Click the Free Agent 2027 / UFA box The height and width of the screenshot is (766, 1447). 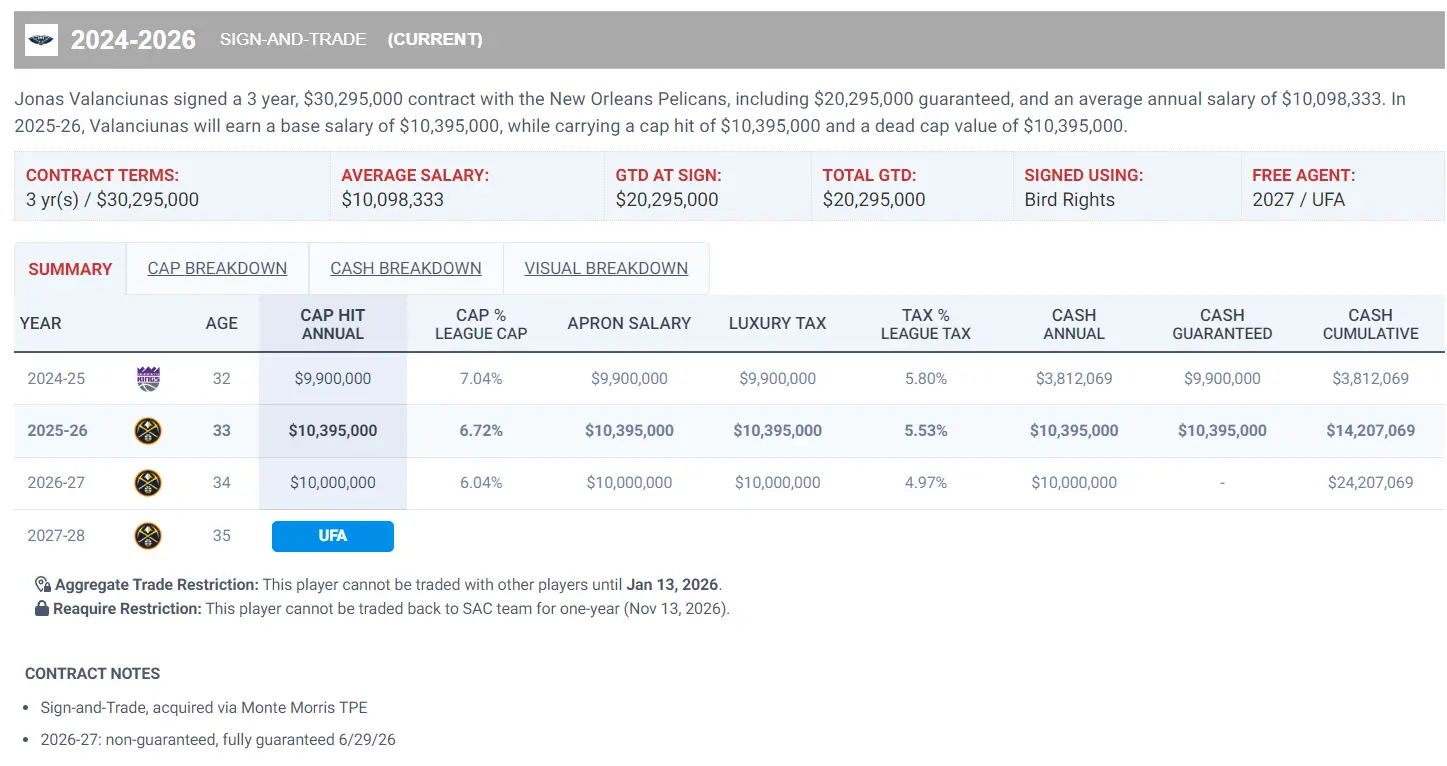1342,187
